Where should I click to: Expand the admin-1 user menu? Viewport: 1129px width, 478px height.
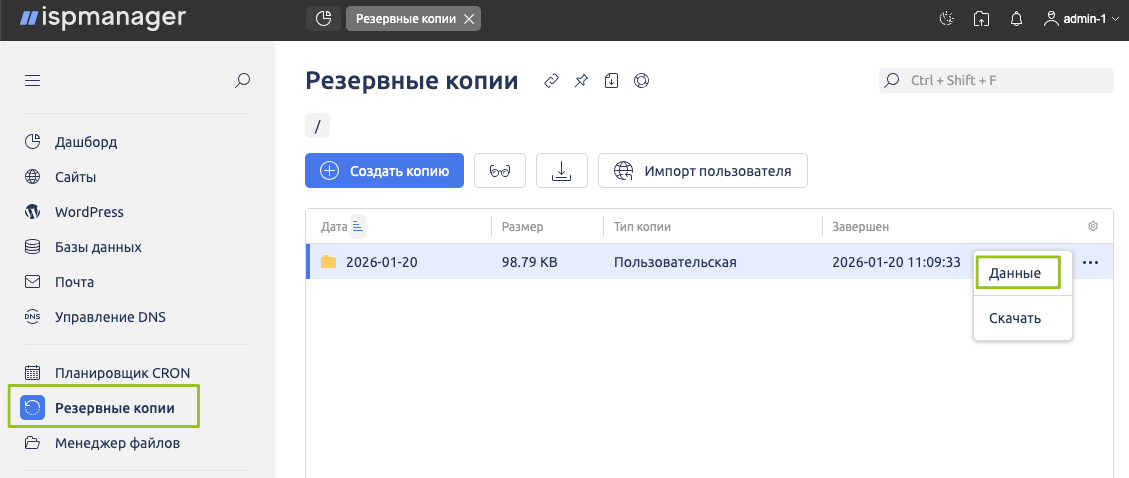tap(1080, 18)
